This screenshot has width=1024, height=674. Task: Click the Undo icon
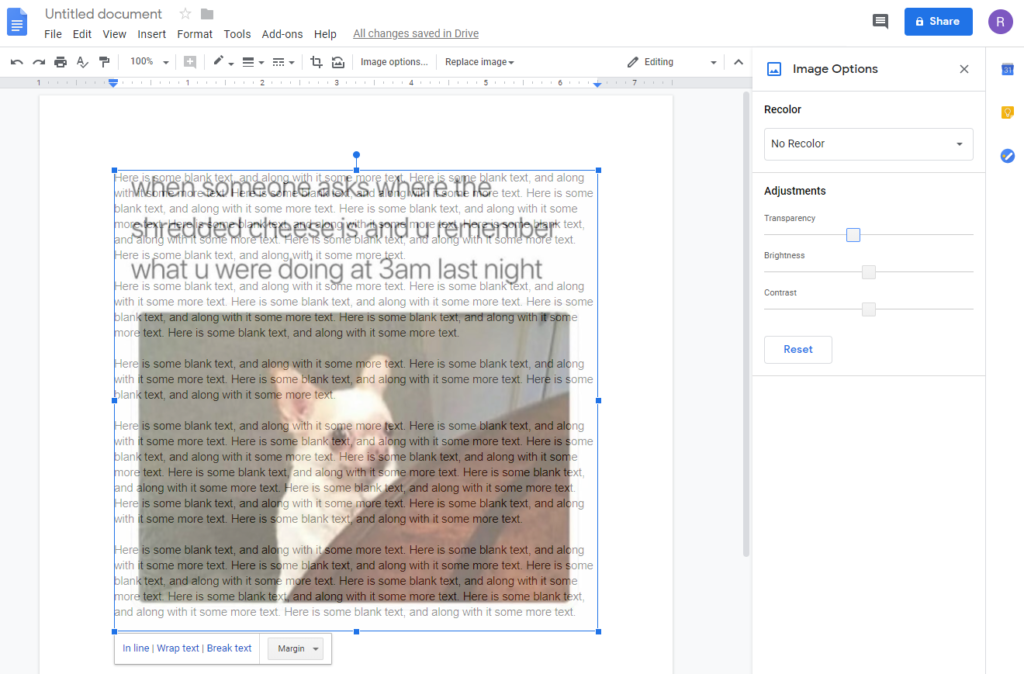[x=16, y=61]
